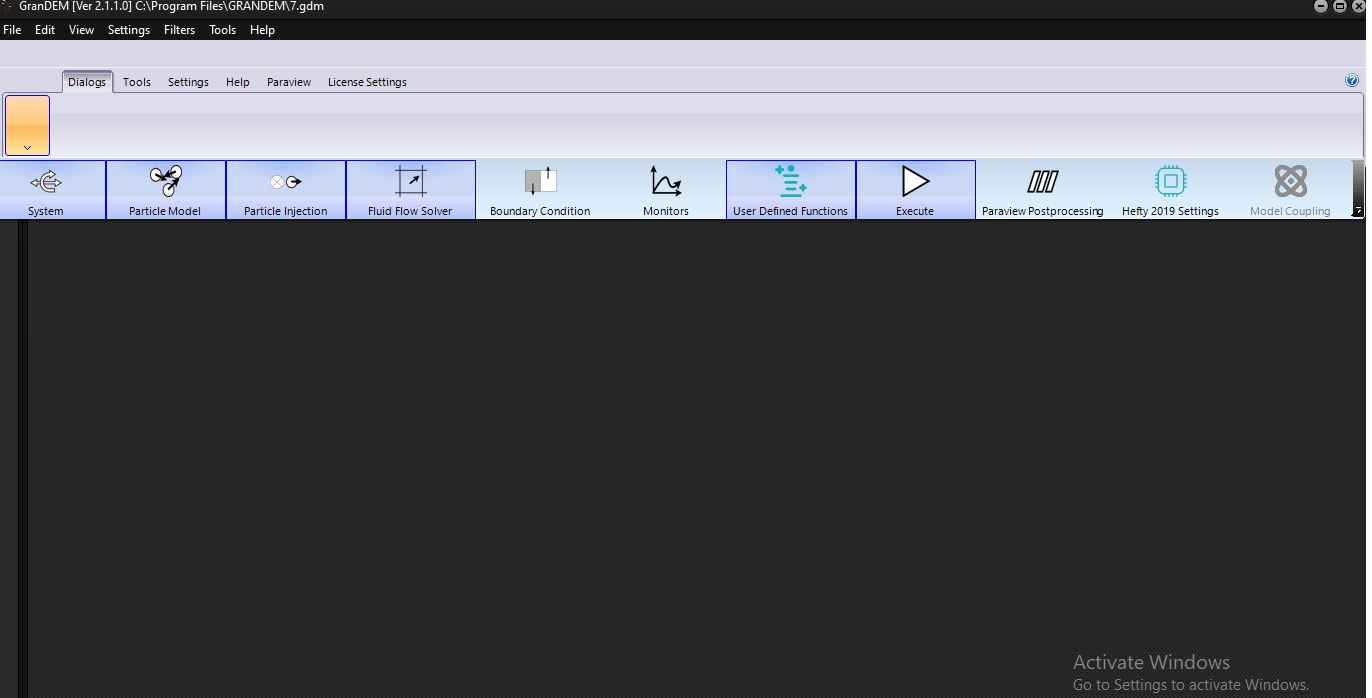Open the Help menu in menu bar
Image resolution: width=1372 pixels, height=698 pixels.
pyautogui.click(x=262, y=30)
